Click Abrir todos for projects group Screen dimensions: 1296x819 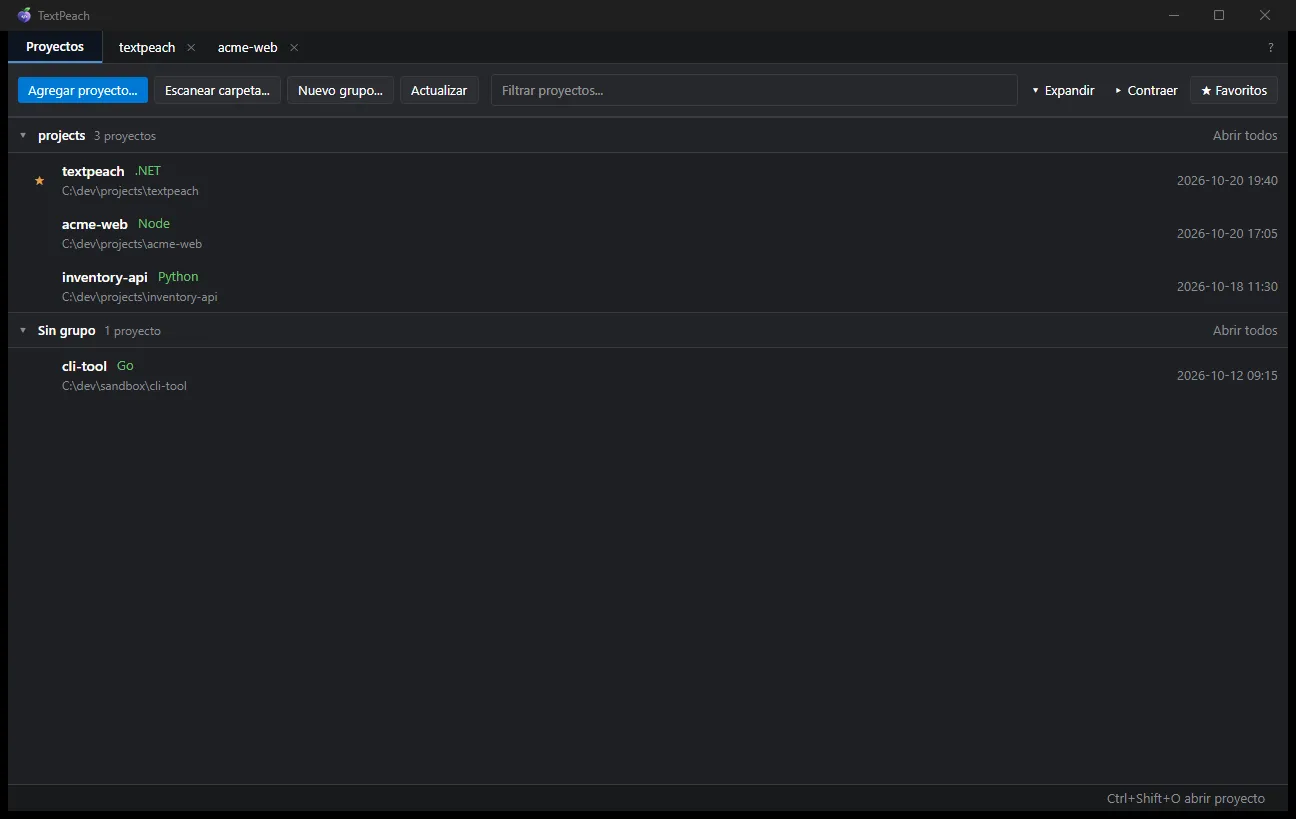coord(1245,136)
